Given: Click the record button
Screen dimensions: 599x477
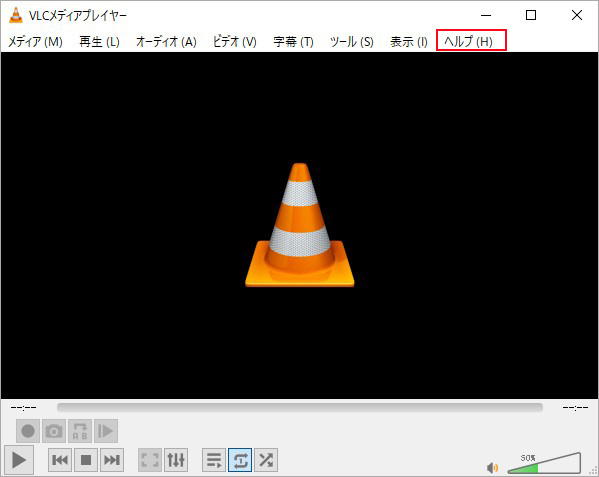Looking at the screenshot, I should click(28, 431).
